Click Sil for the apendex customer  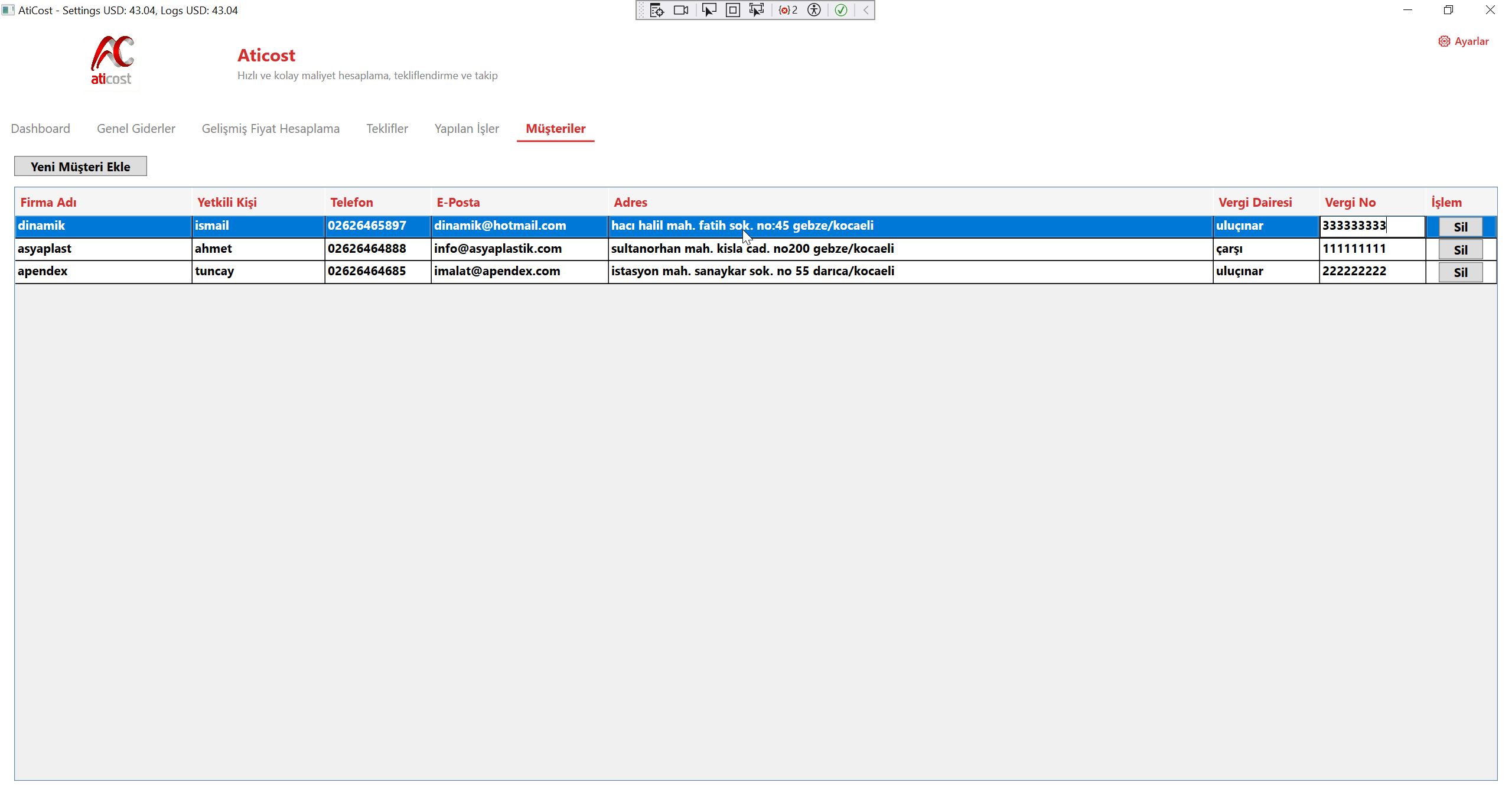coord(1460,272)
